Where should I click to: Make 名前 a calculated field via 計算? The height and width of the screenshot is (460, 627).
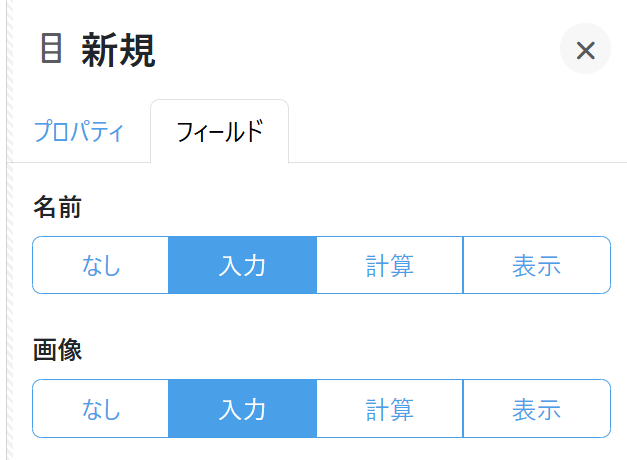pyautogui.click(x=390, y=265)
